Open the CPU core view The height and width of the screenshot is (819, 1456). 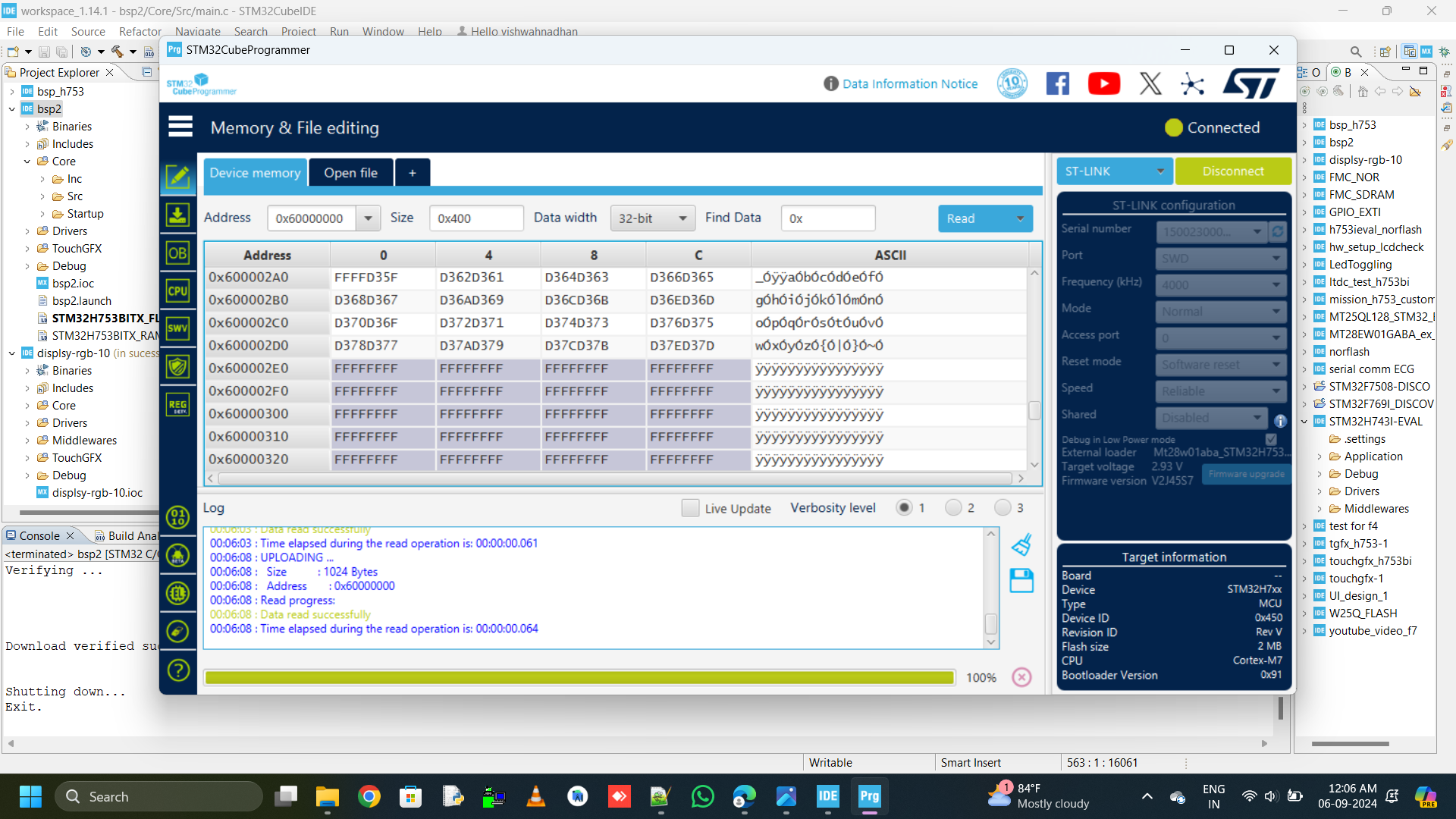[x=177, y=290]
